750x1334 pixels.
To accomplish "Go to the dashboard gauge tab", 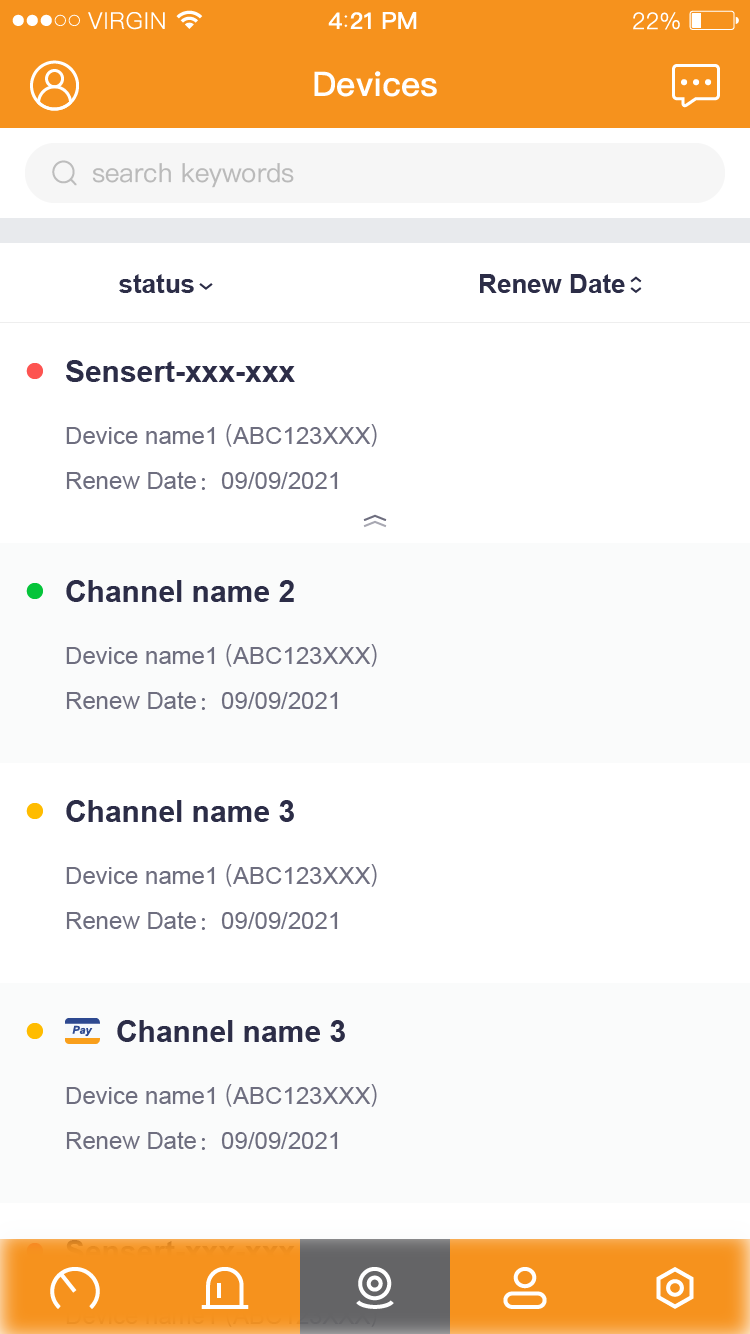I will click(x=75, y=1288).
